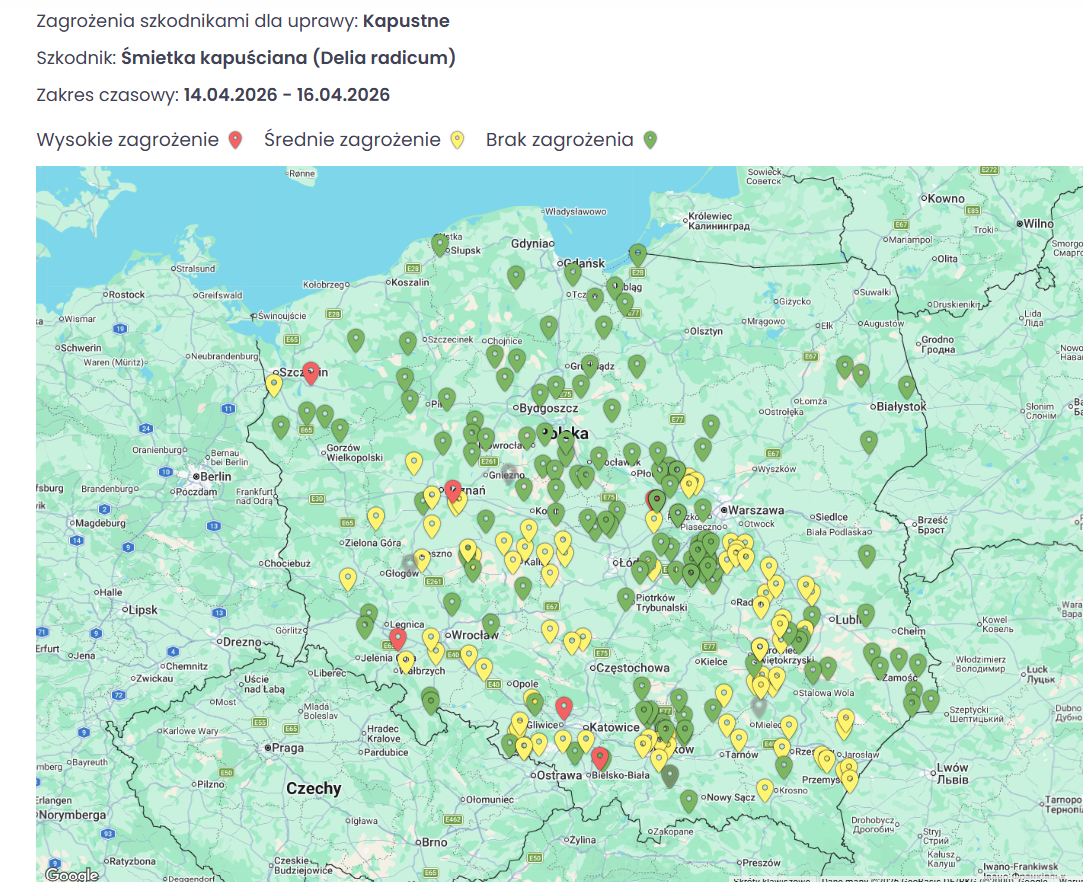
Task: Click the yellow marker above Głogów
Action: 422,559
